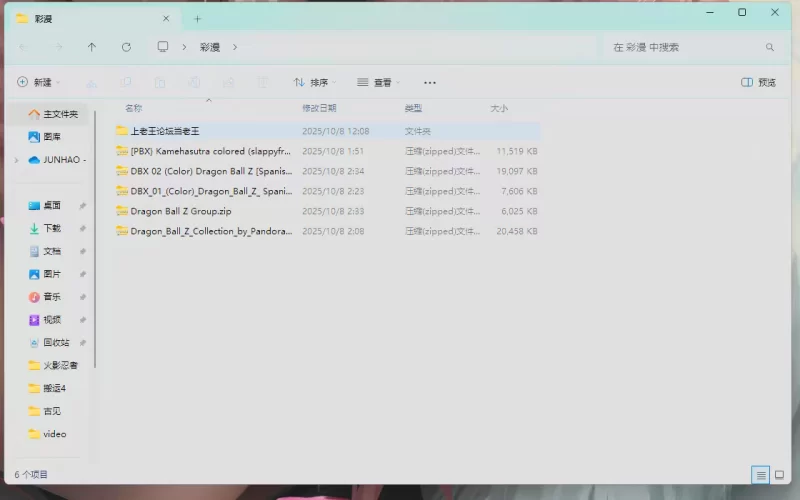Open the See more ellipsis menu
800x500 pixels.
point(430,83)
